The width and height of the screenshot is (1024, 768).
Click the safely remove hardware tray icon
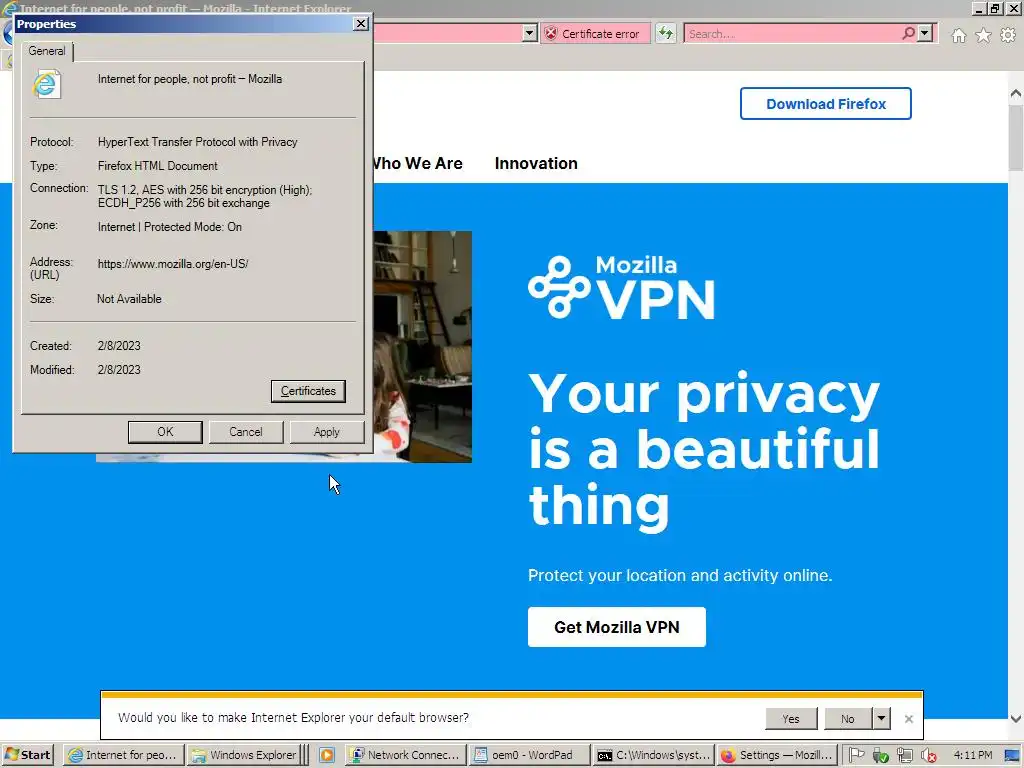tap(880, 755)
